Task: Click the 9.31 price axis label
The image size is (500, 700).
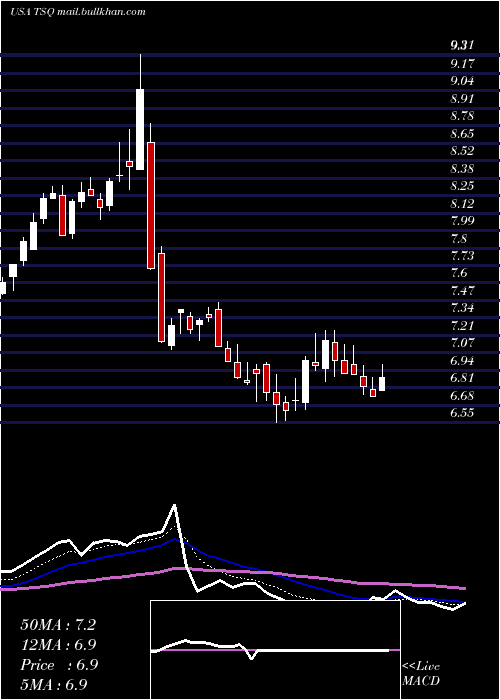Action: point(462,45)
